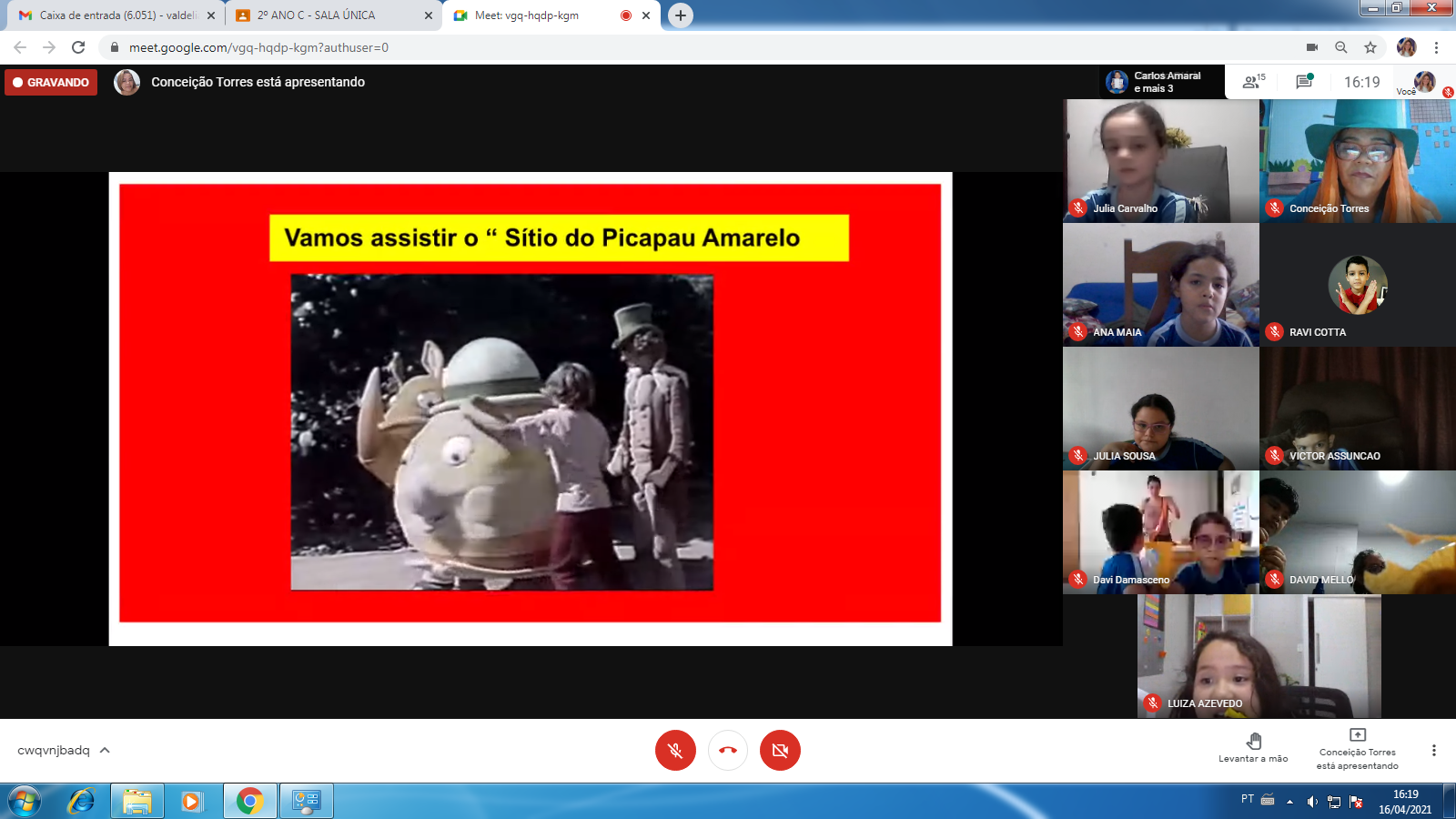Click LUIZA AZEVEDO video thumbnail
The width and height of the screenshot is (1456, 819).
pyautogui.click(x=1259, y=656)
